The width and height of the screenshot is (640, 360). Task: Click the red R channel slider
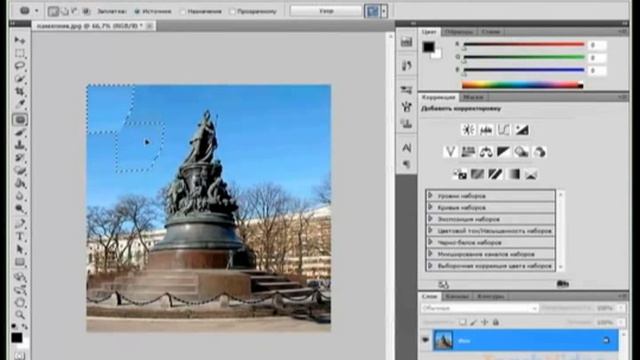(524, 44)
